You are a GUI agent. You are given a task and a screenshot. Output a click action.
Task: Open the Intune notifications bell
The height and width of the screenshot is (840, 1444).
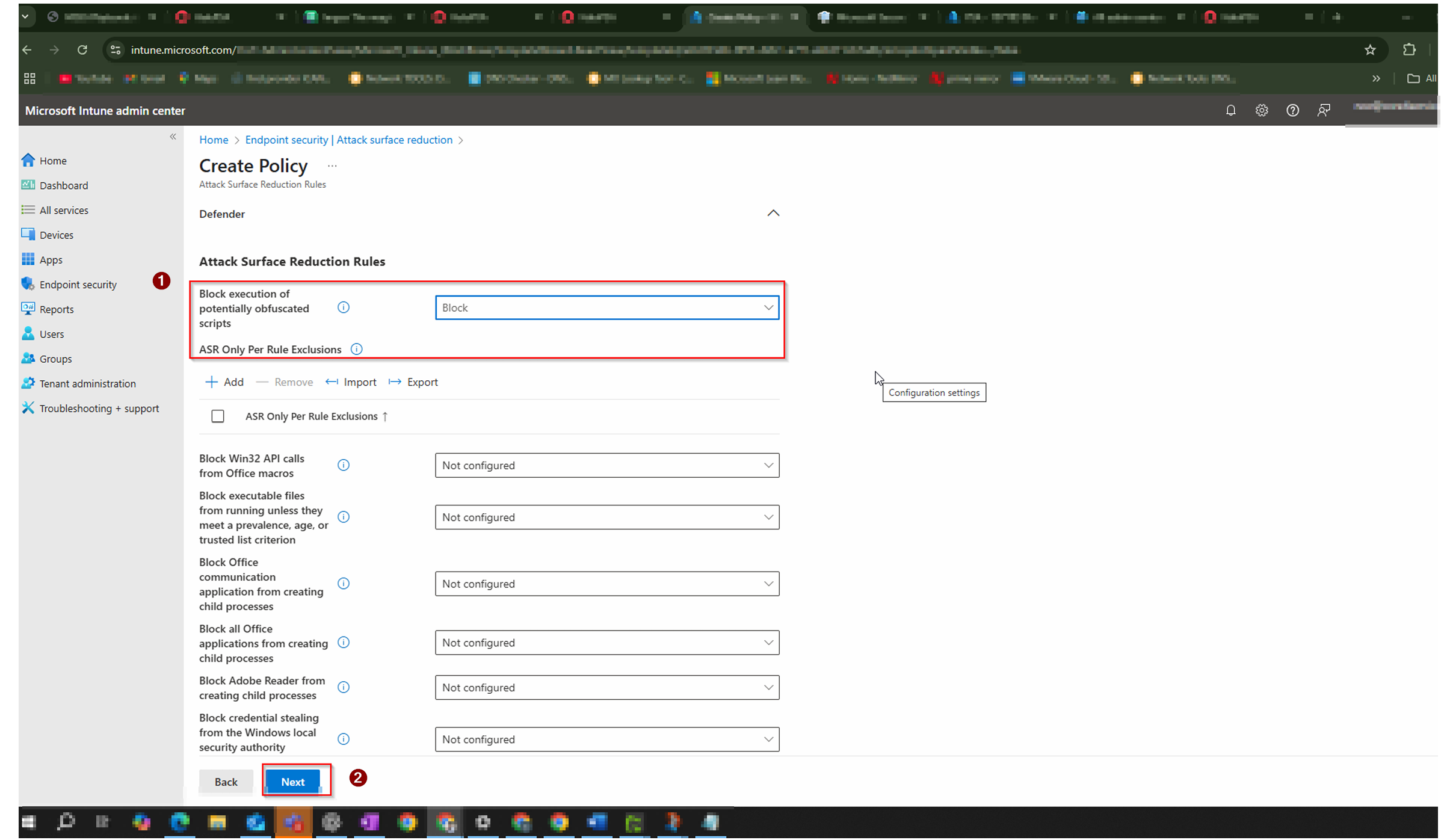(1230, 110)
